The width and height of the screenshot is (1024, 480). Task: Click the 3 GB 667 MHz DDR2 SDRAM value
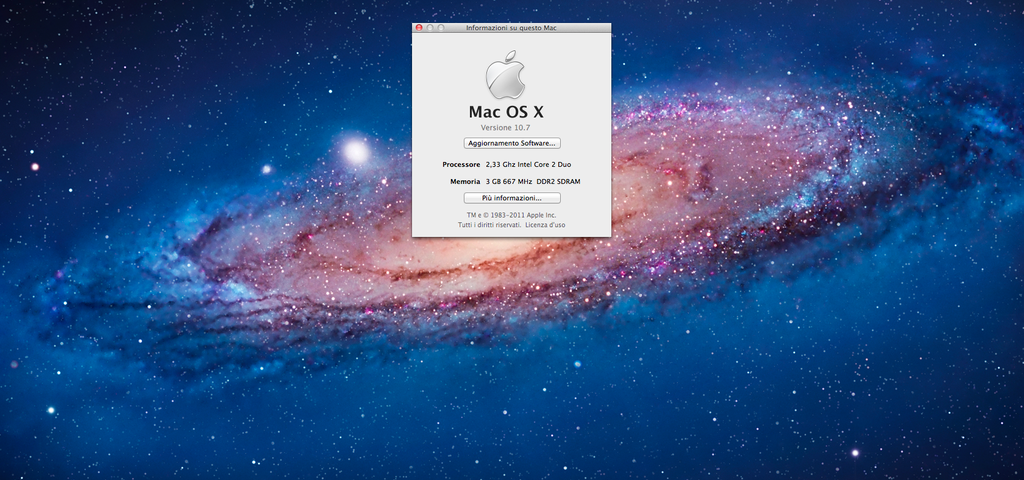tap(533, 182)
